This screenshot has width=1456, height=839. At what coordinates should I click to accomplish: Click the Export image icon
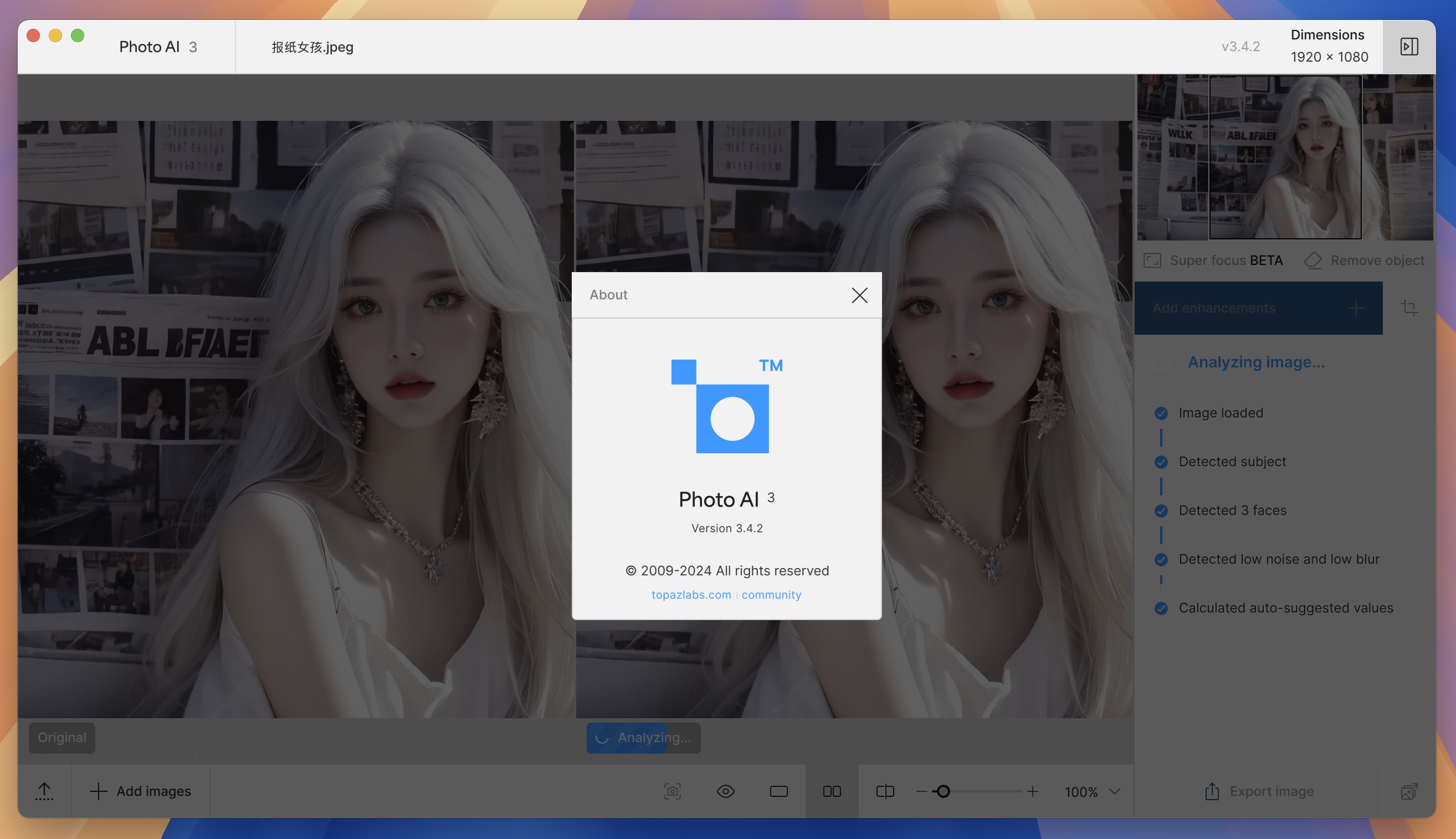(1212, 791)
